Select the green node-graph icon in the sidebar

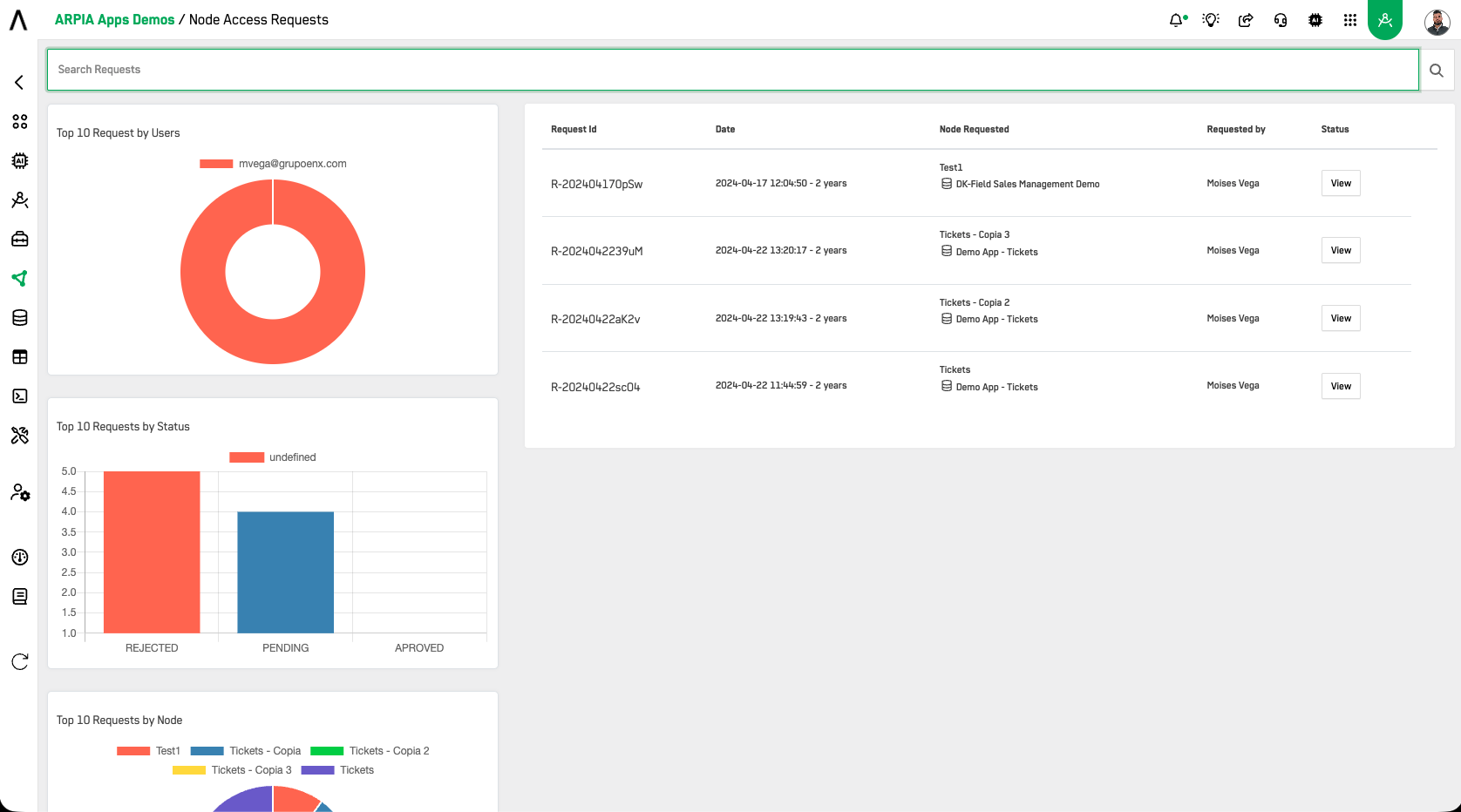(20, 278)
